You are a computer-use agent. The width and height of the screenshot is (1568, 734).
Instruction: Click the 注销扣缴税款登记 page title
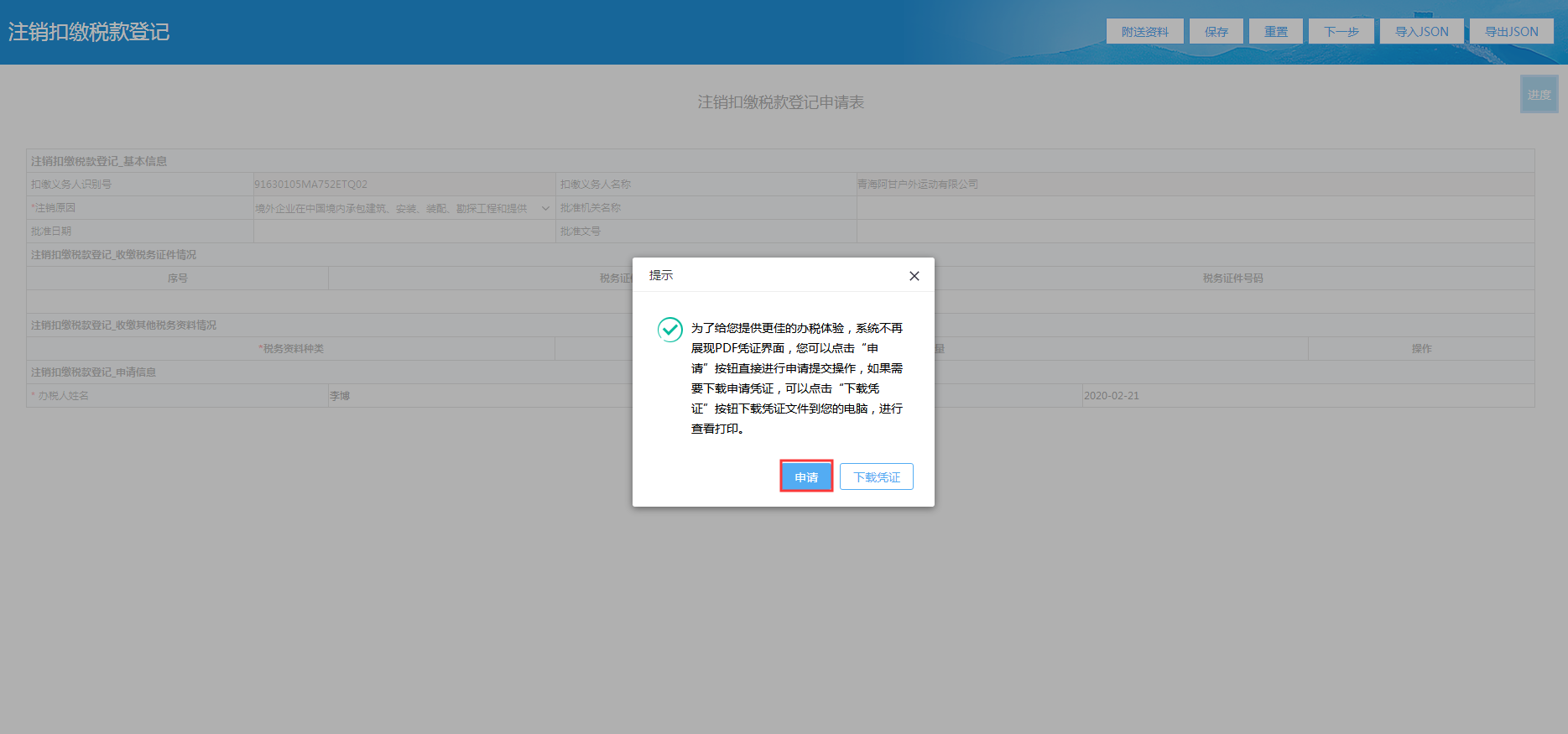[89, 32]
